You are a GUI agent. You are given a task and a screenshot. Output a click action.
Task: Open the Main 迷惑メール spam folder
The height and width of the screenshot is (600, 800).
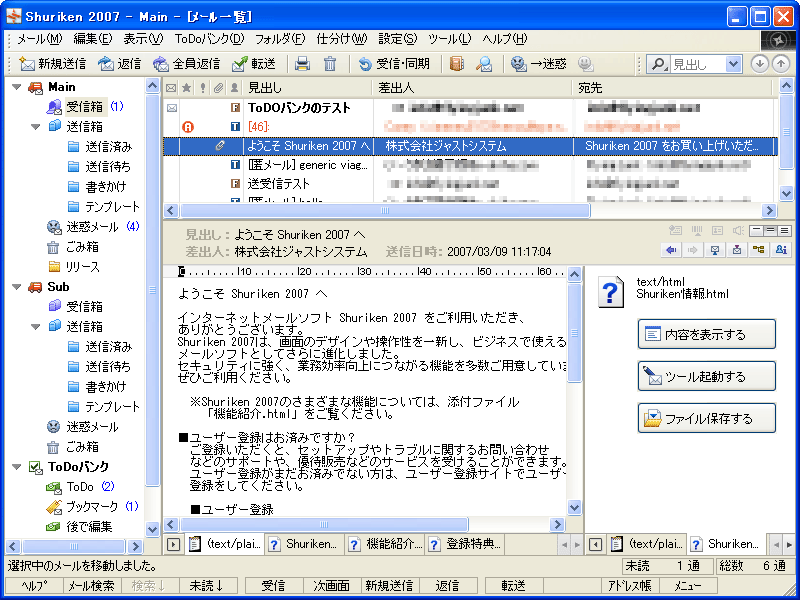[92, 227]
